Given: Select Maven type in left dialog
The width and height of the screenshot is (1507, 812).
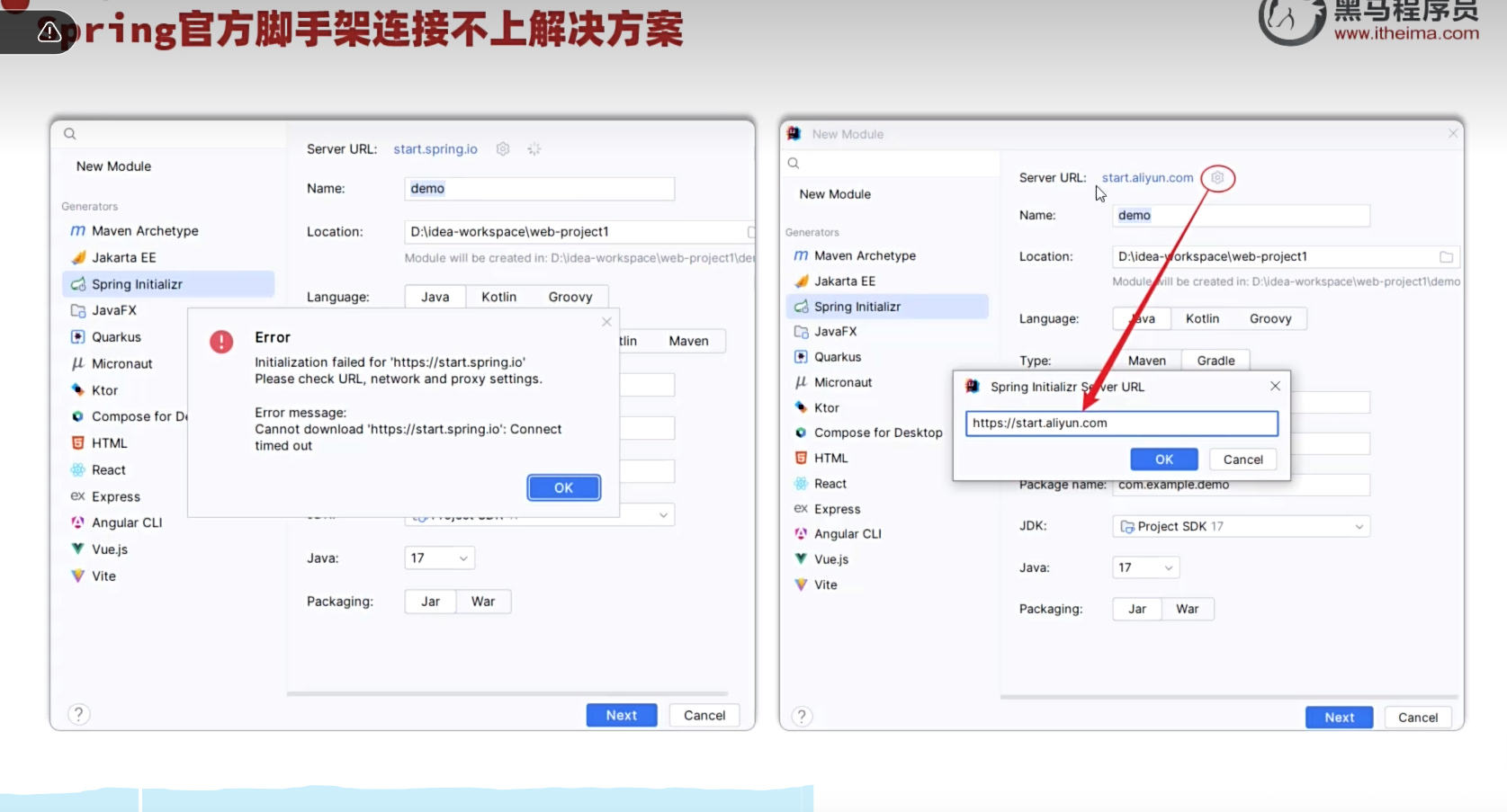Looking at the screenshot, I should pos(688,341).
